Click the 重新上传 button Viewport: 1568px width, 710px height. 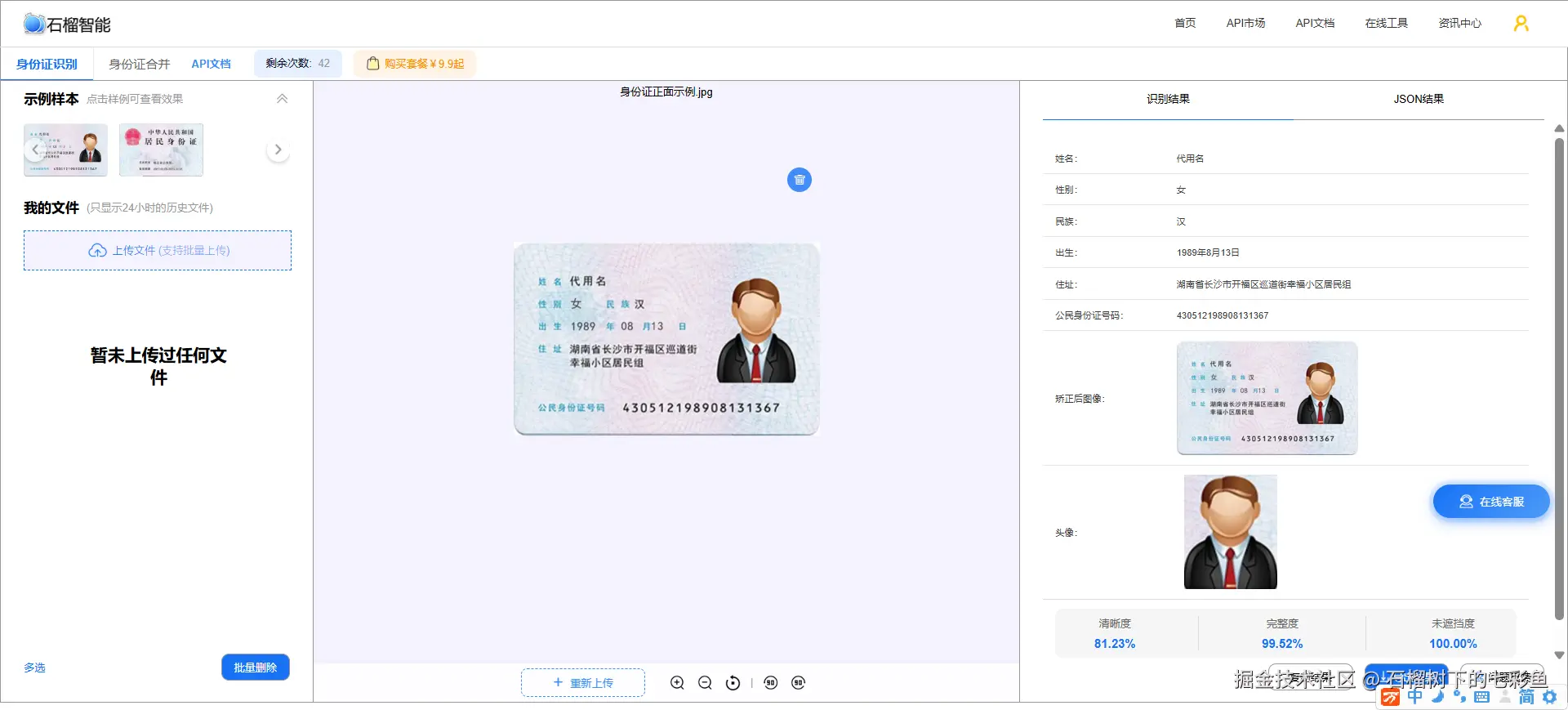pyautogui.click(x=583, y=682)
